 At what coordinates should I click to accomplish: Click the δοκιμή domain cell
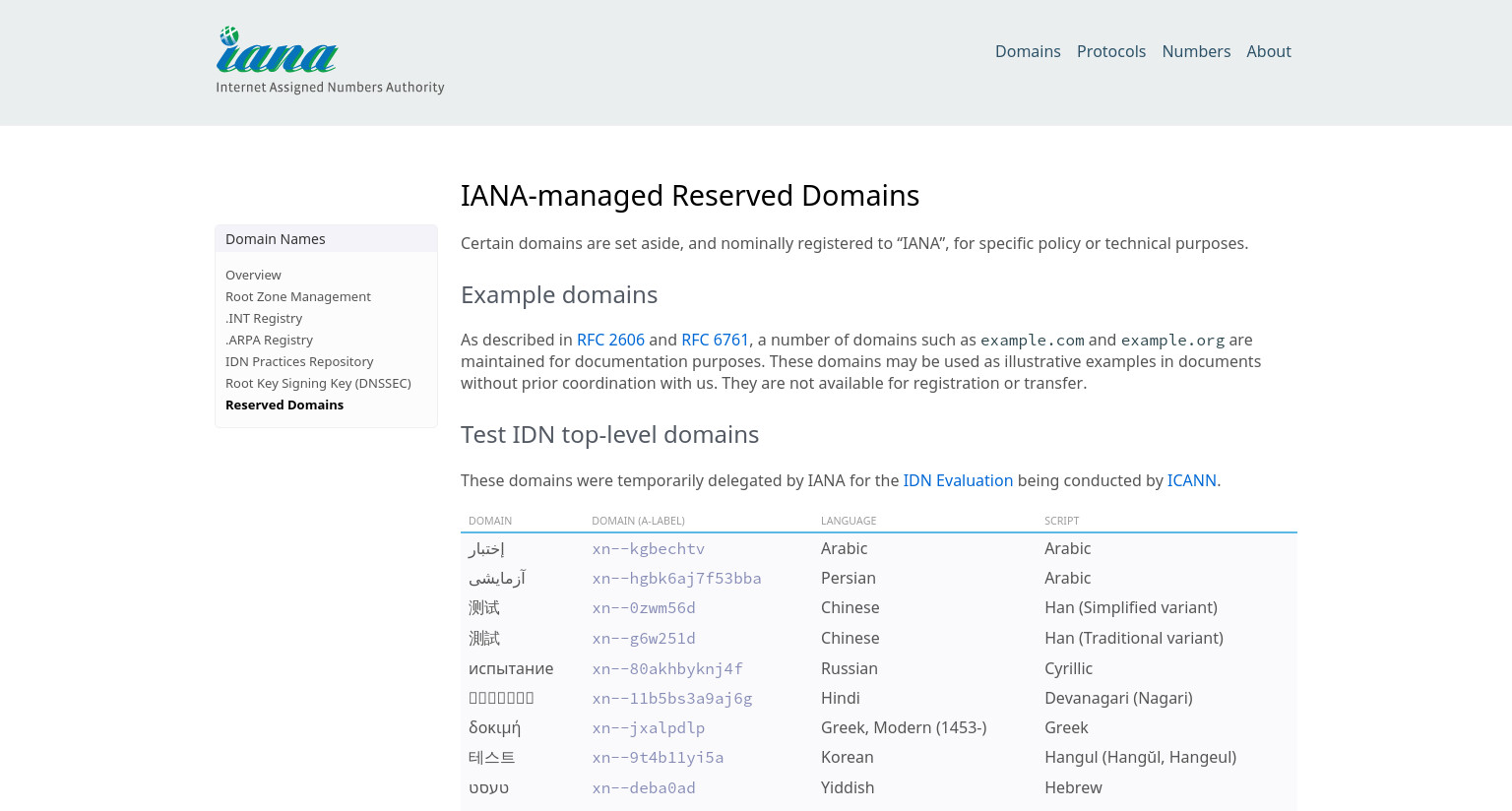(x=494, y=727)
